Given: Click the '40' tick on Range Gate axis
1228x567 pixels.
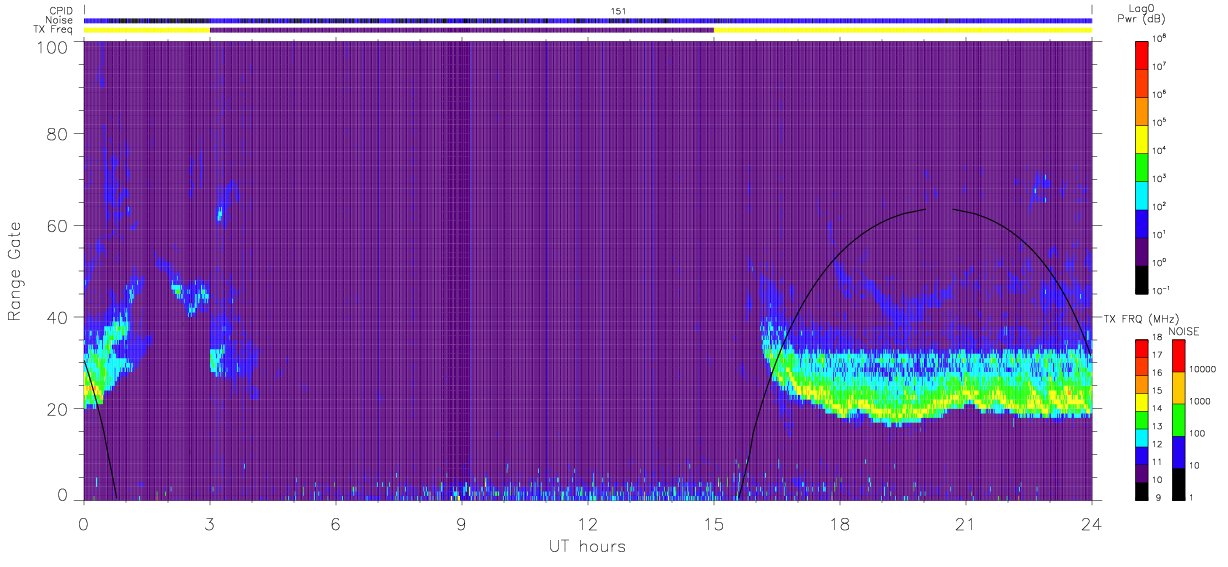Looking at the screenshot, I should click(x=58, y=317).
